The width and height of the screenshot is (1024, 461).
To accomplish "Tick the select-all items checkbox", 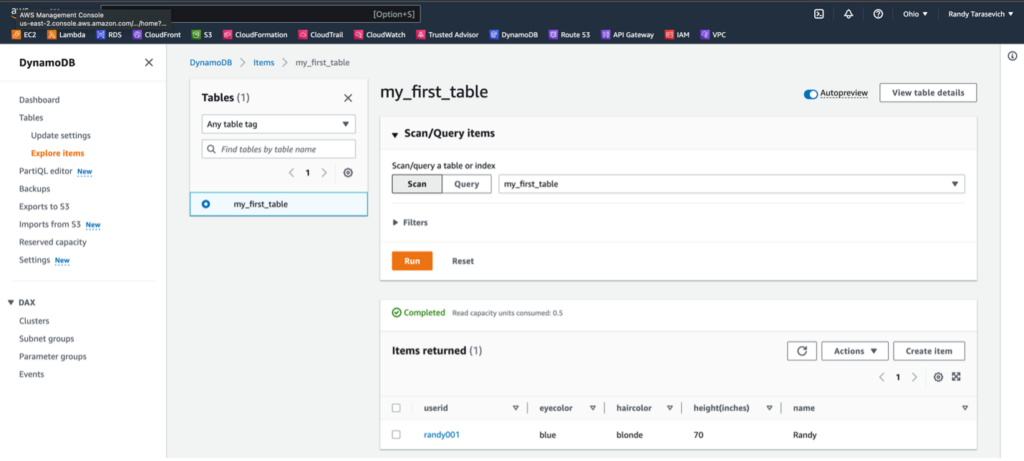I will (396, 407).
